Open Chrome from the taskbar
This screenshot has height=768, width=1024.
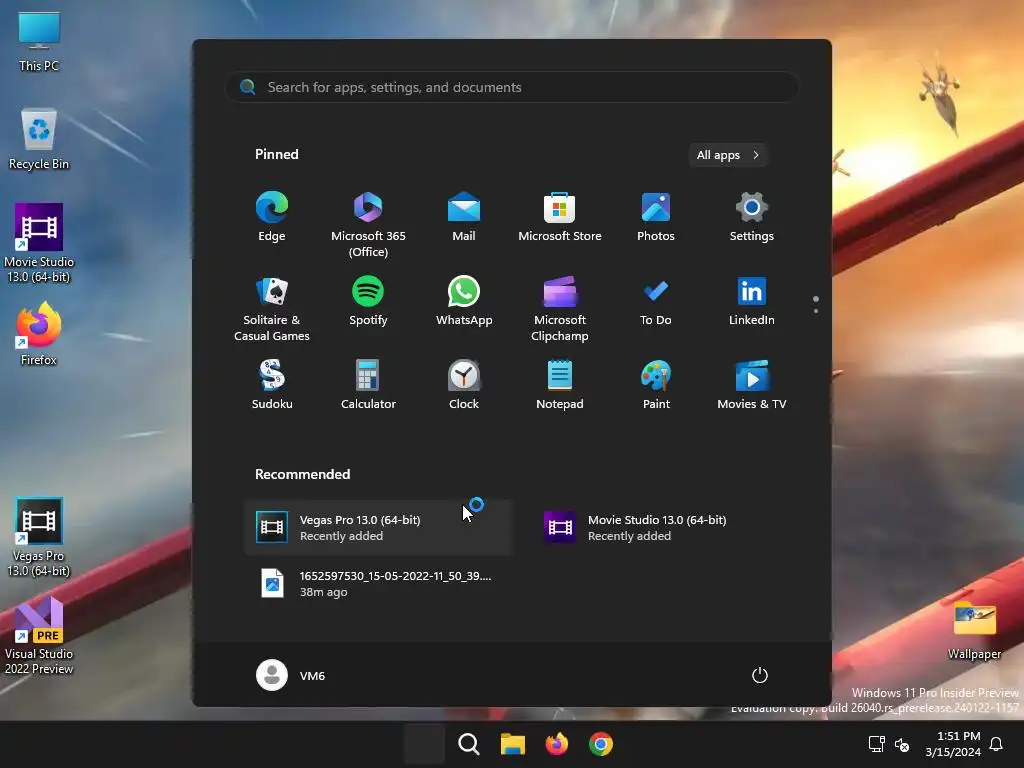click(601, 744)
